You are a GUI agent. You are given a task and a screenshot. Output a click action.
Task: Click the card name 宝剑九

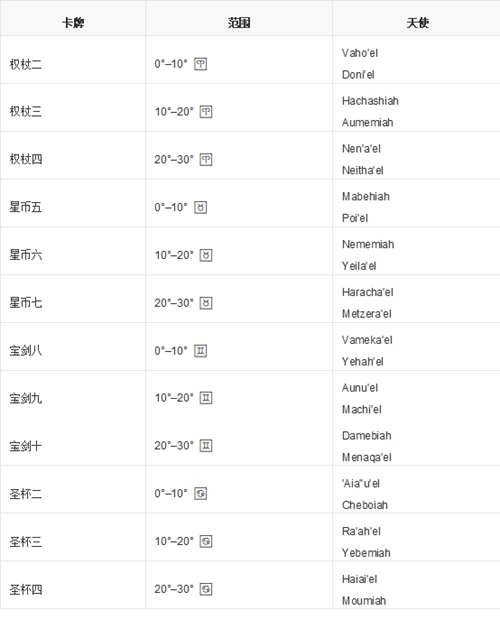tap(26, 399)
